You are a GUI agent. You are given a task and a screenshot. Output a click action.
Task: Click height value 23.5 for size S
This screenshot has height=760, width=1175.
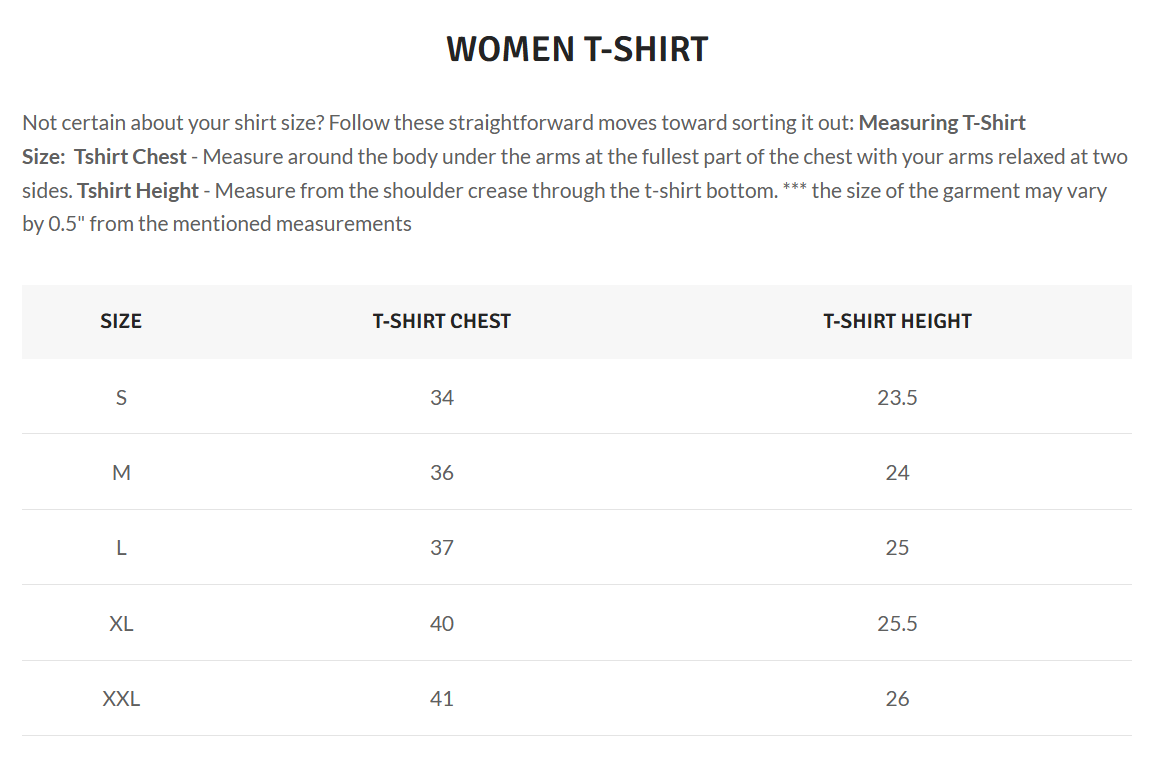897,397
